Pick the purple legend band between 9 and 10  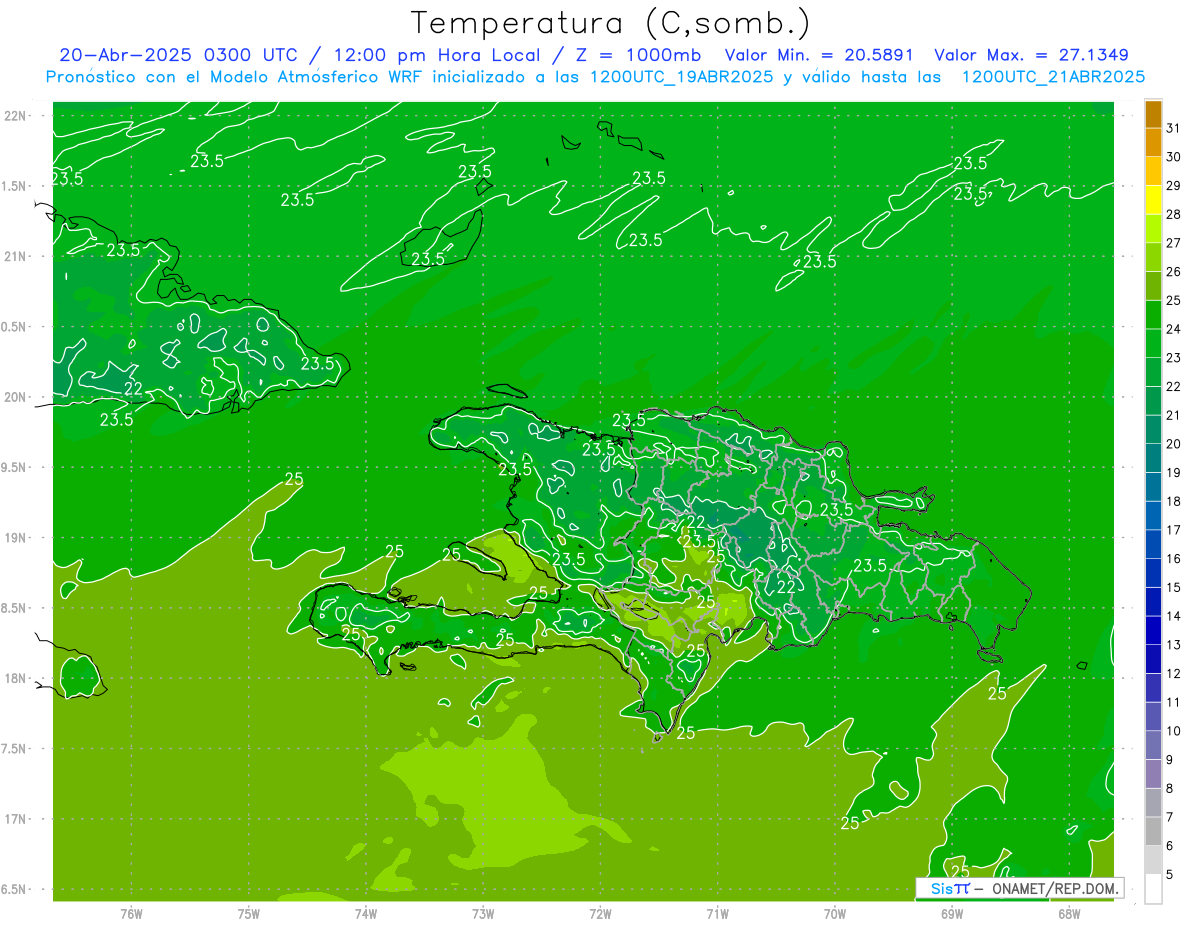[x=1153, y=746]
